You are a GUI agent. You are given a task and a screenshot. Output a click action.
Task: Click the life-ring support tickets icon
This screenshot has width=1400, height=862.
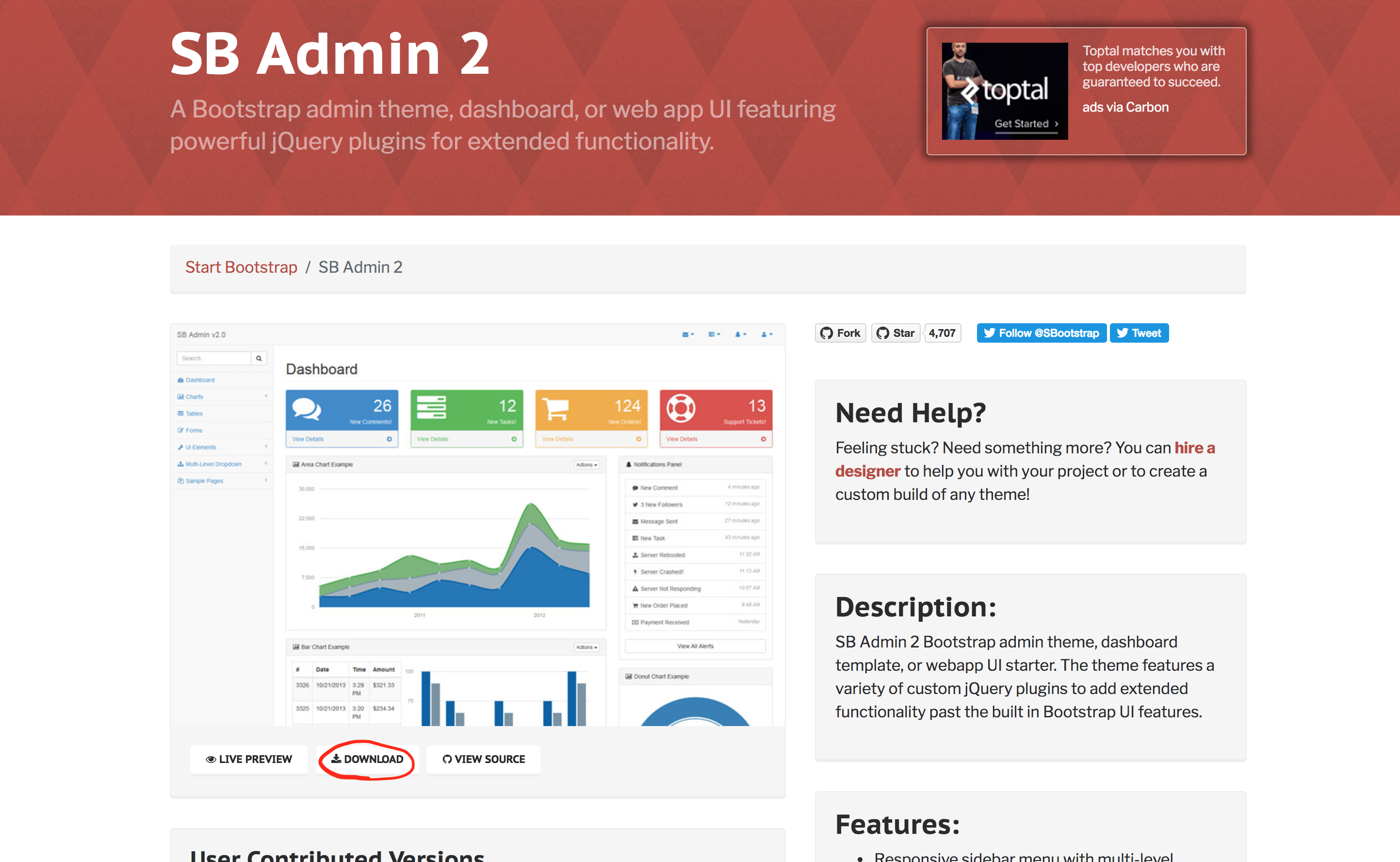click(x=681, y=408)
